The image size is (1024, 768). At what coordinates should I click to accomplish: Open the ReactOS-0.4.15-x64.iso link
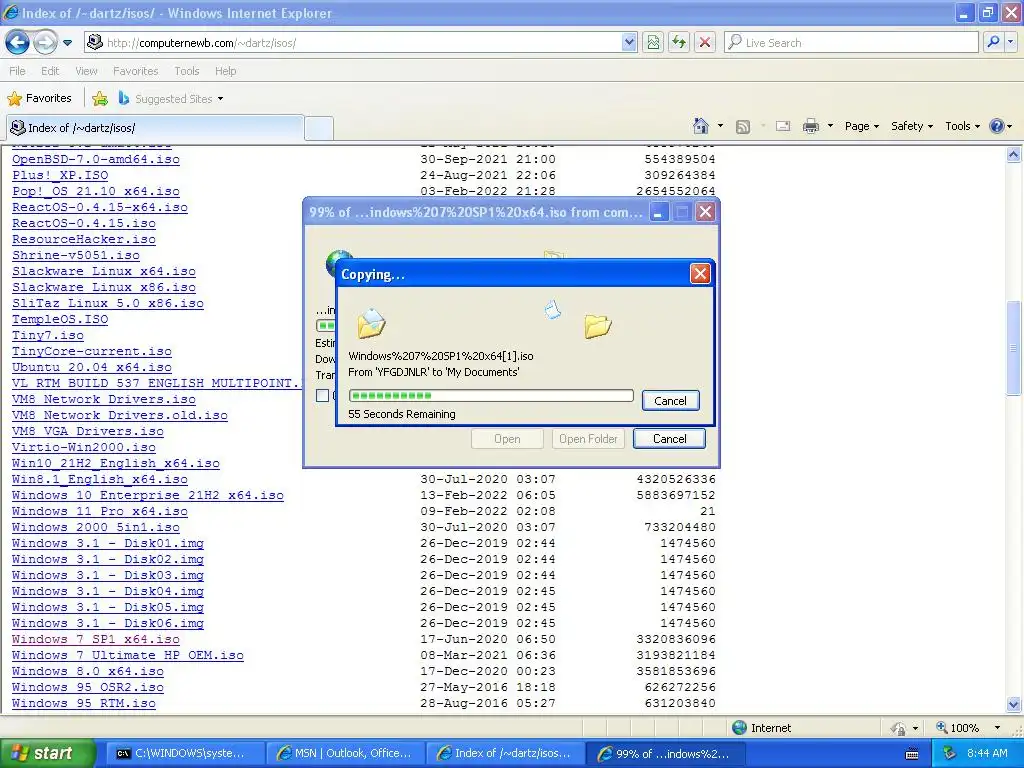(x=99, y=207)
